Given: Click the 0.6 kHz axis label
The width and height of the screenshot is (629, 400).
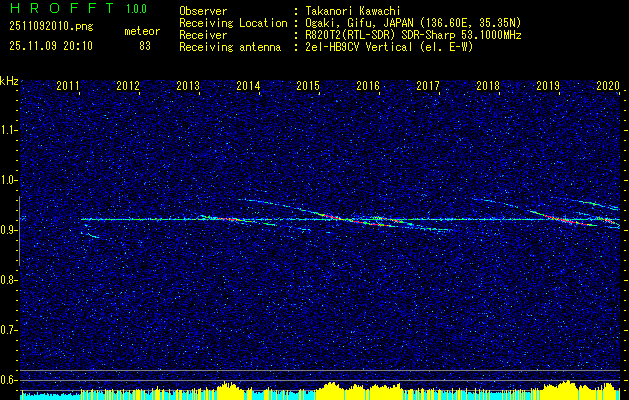Looking at the screenshot, I should click(x=9, y=380).
